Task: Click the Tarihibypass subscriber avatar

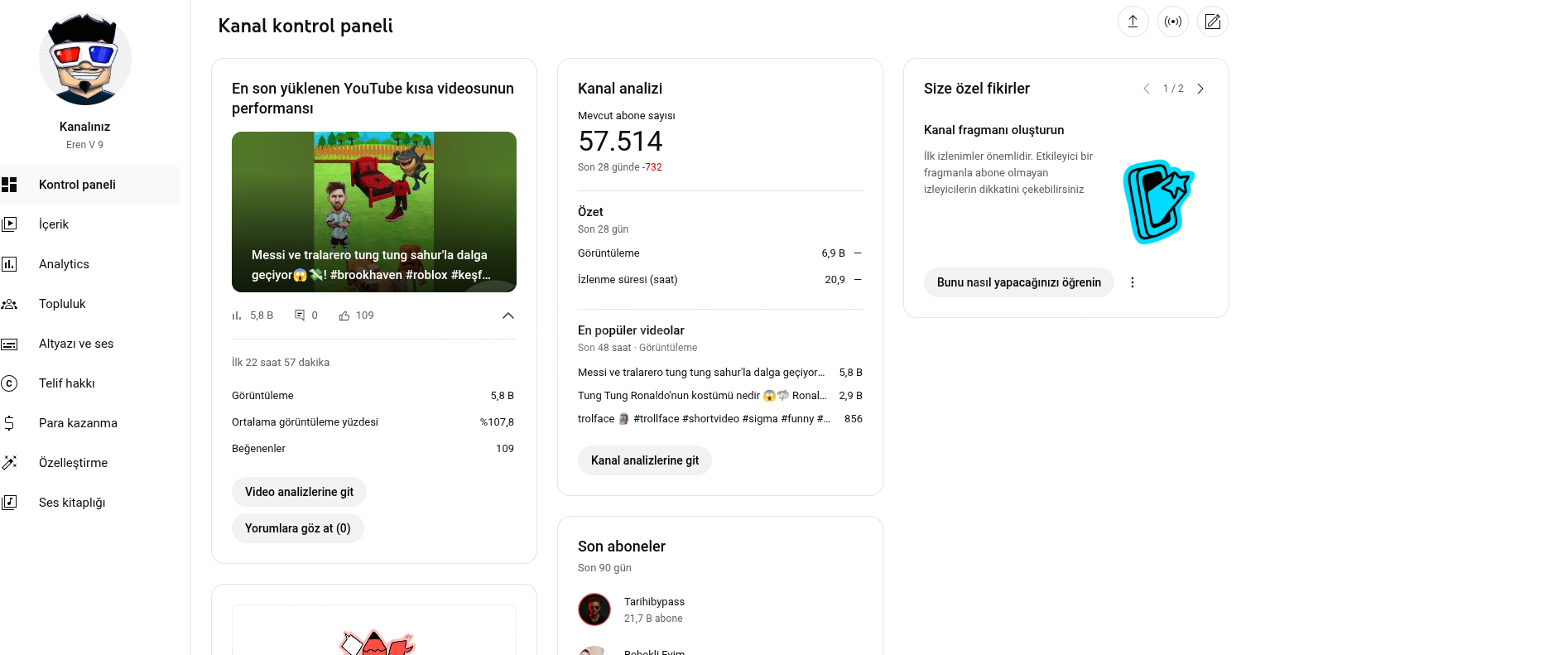Action: pos(594,609)
